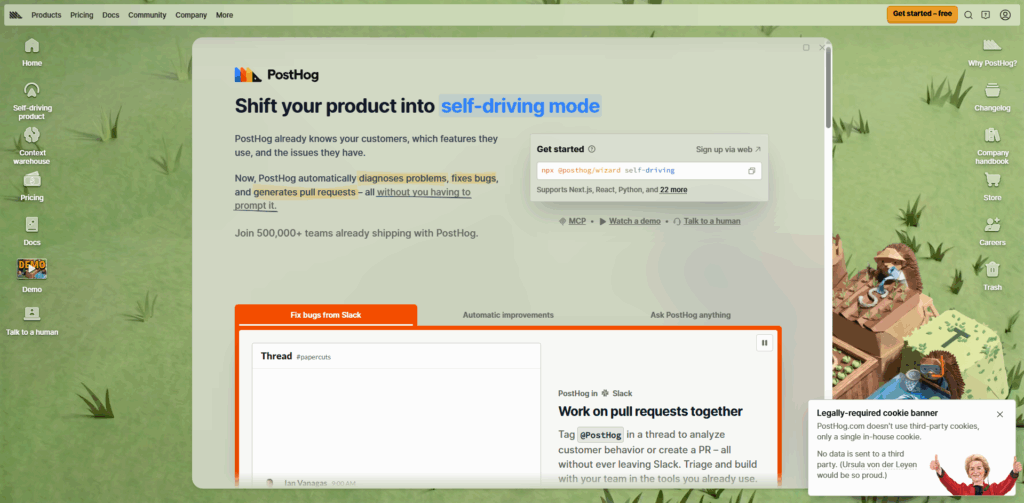The width and height of the screenshot is (1024, 503).
Task: Click Join 500,000+ teams text
Action: tap(357, 233)
